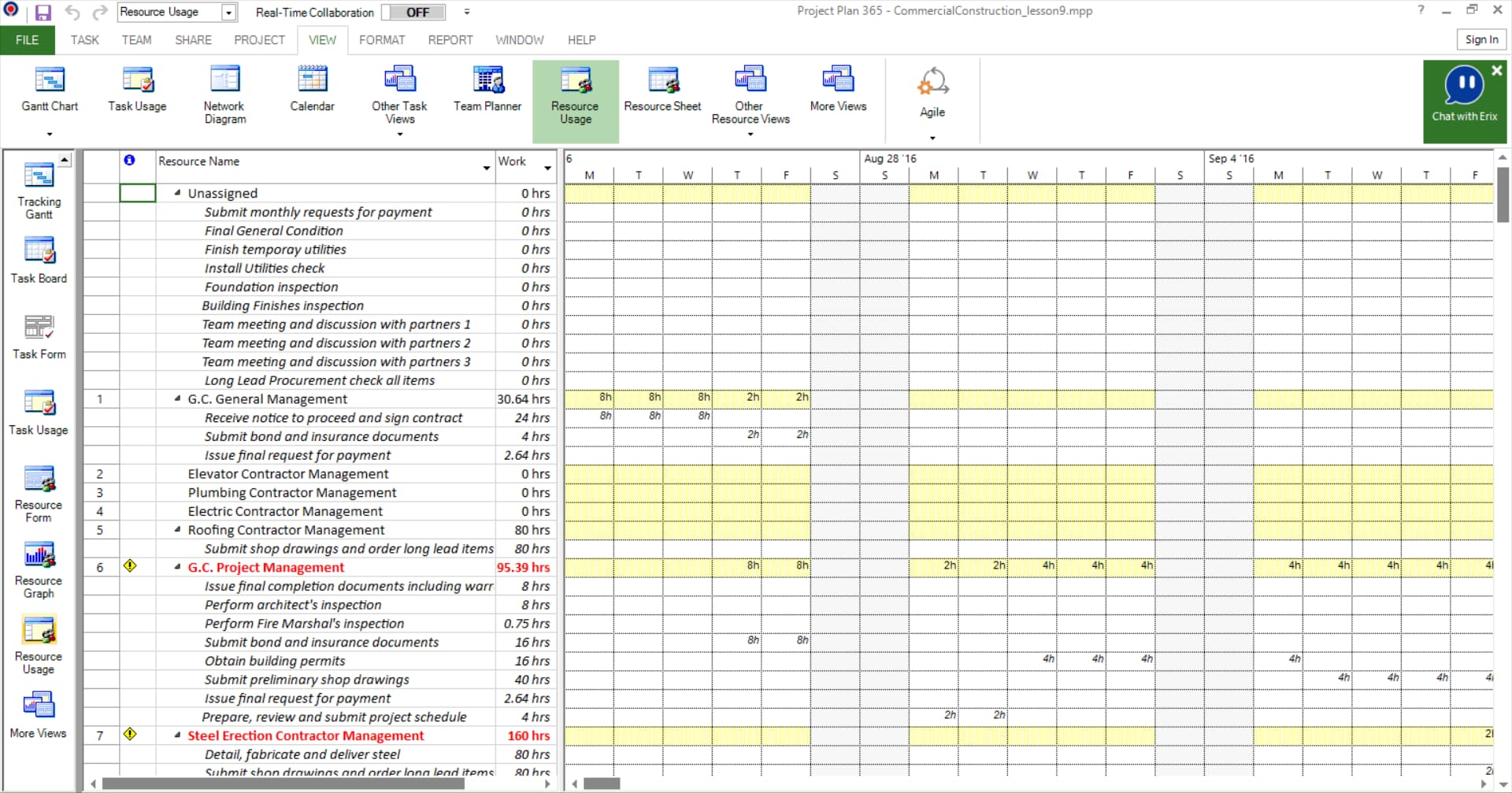Expand the Agile dropdown menu
The image size is (1512, 793).
(x=932, y=138)
